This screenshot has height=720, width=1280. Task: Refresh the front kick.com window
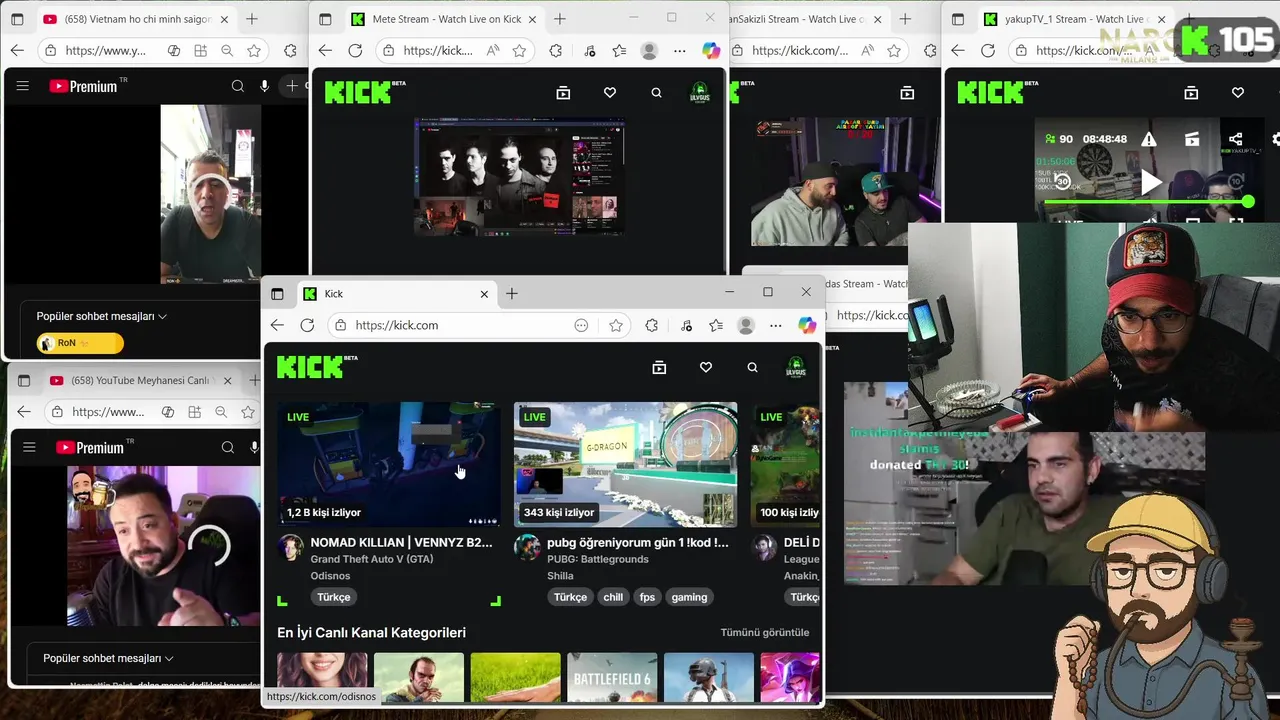(x=307, y=325)
